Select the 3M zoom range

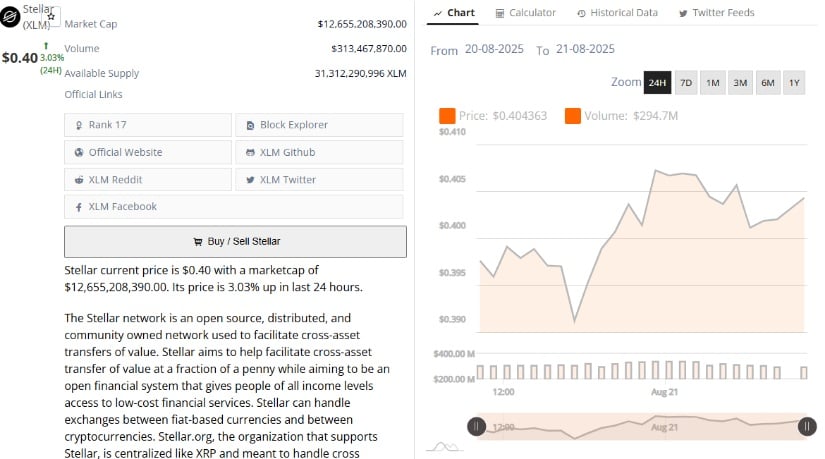(x=740, y=83)
